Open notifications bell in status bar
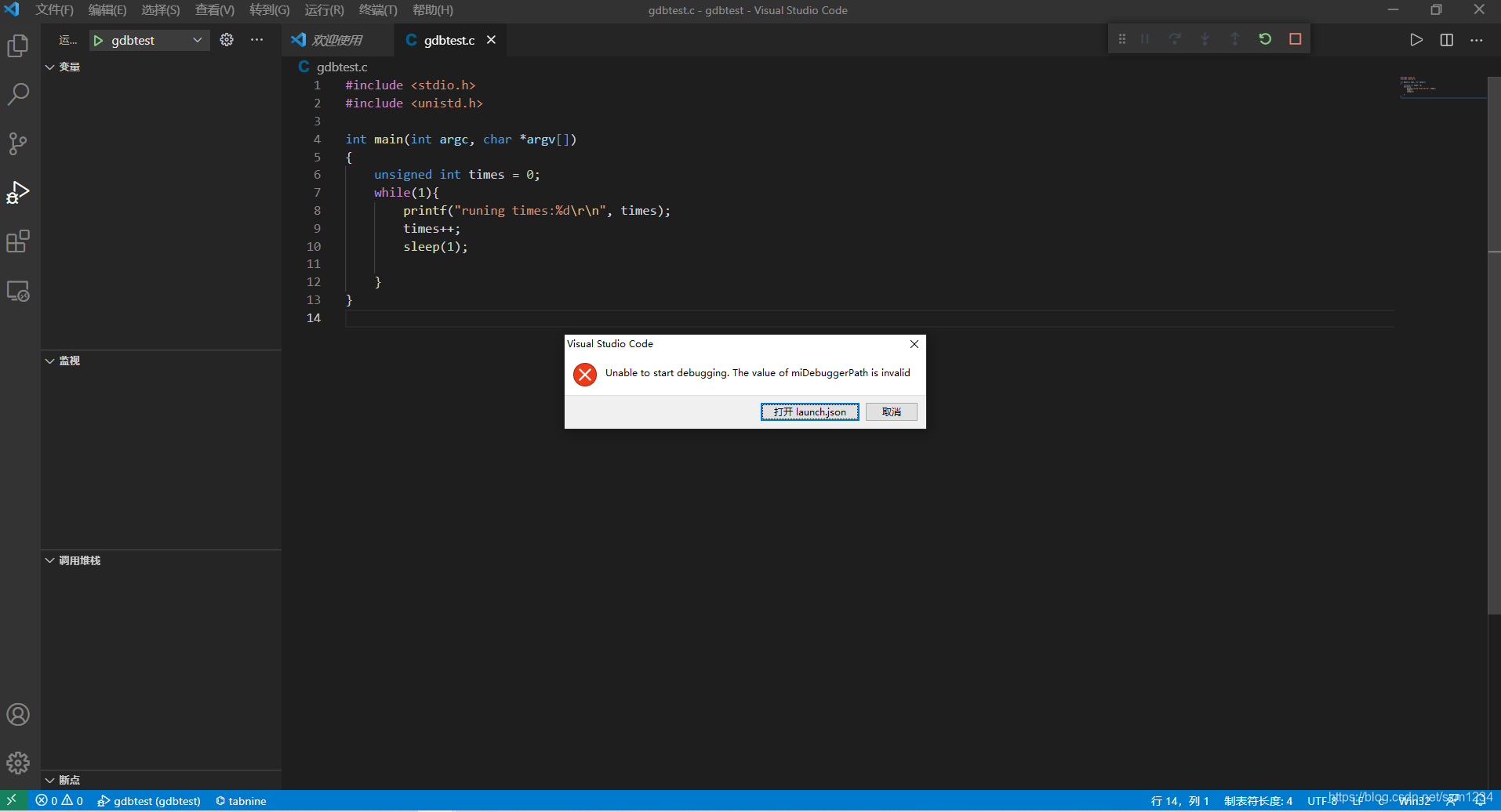This screenshot has height=812, width=1501. pyautogui.click(x=1481, y=801)
